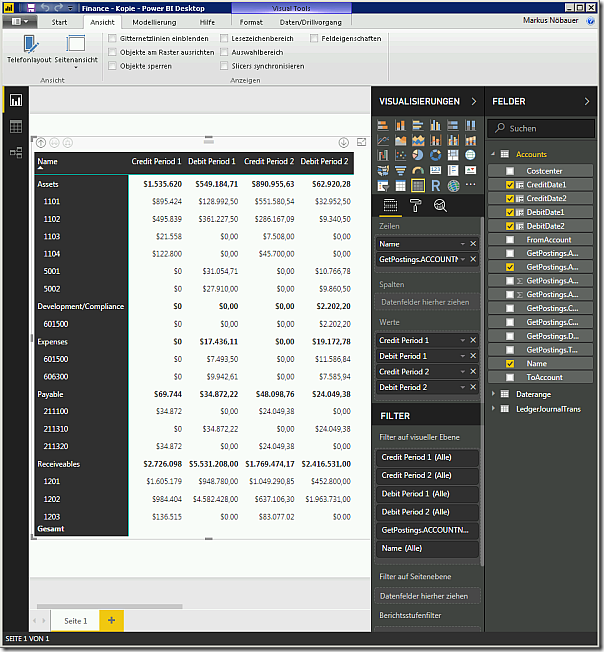Screen dimensions: 604x652
Task: Open the Relationships model view icon
Action: click(16, 153)
